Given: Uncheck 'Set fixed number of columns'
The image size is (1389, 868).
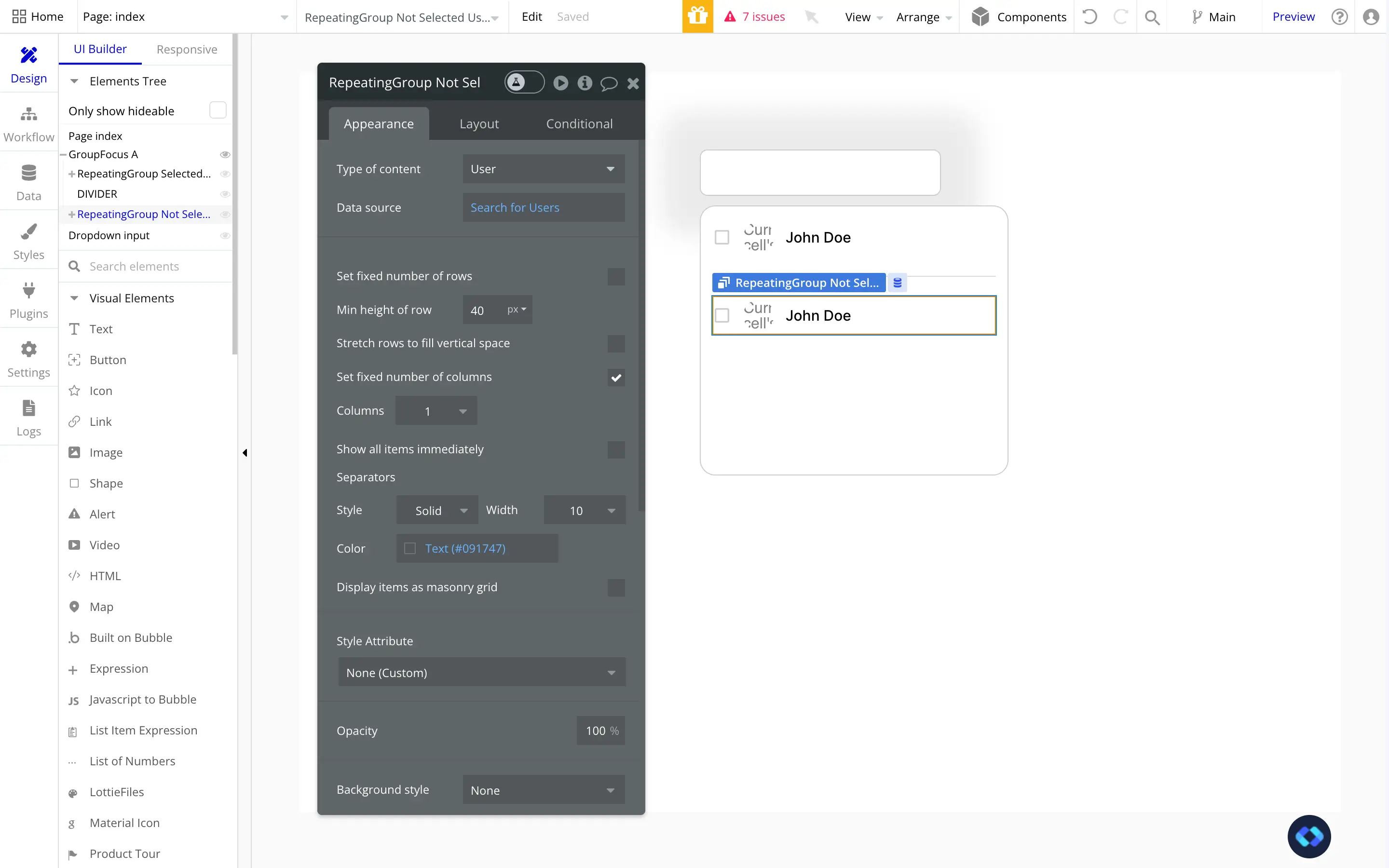Looking at the screenshot, I should (616, 377).
